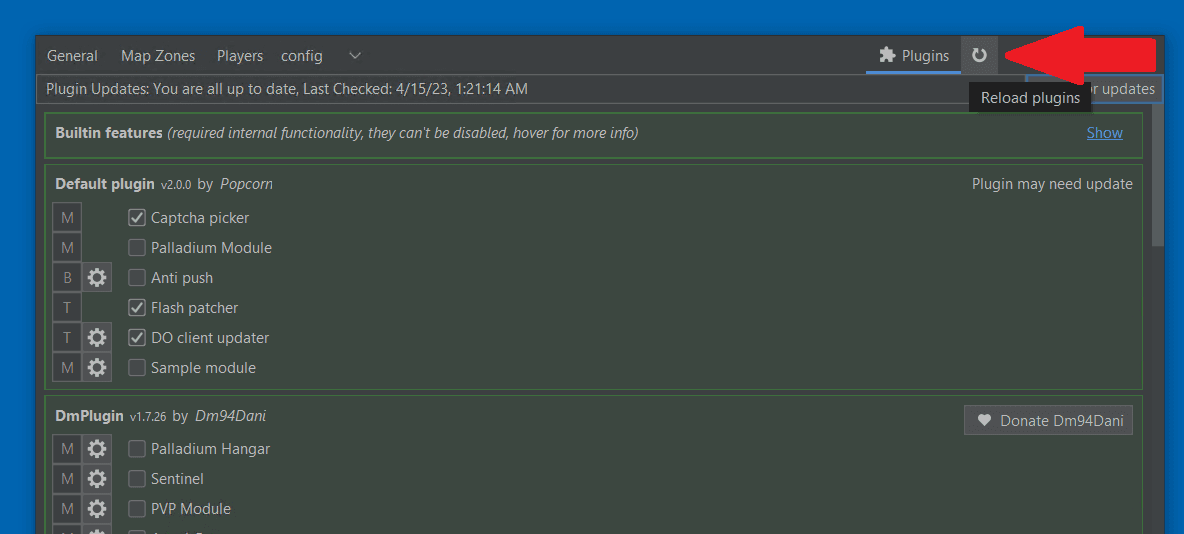
Task: Select the Plugins tab
Action: 914,56
